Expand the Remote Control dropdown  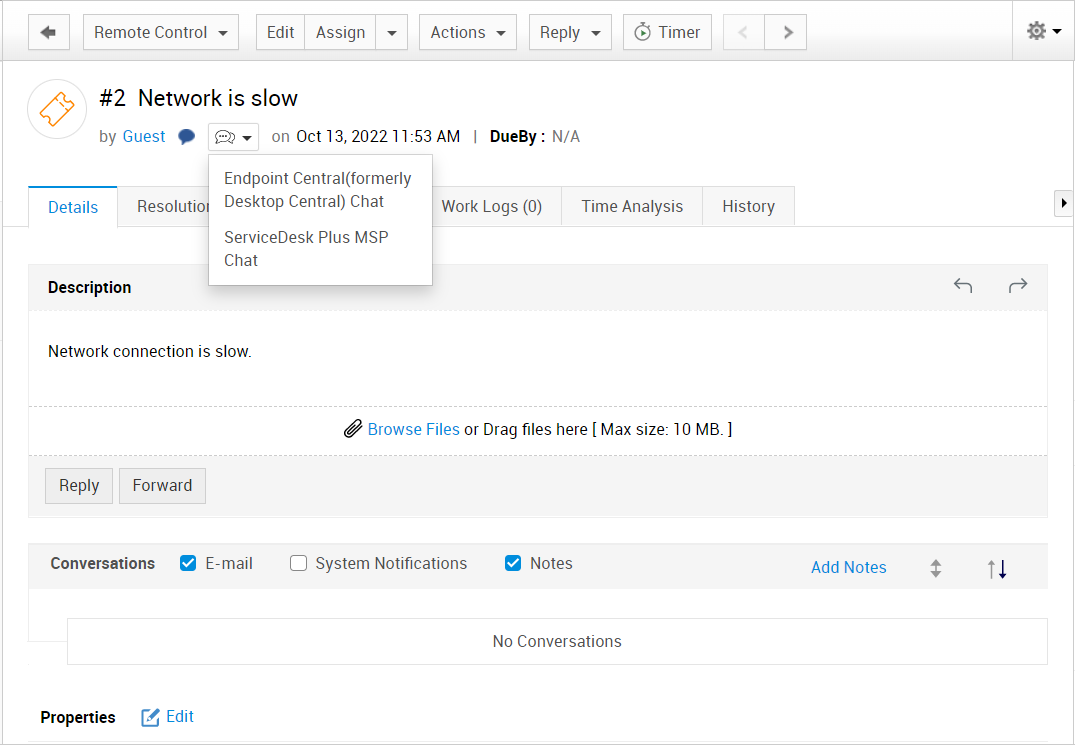tap(161, 32)
